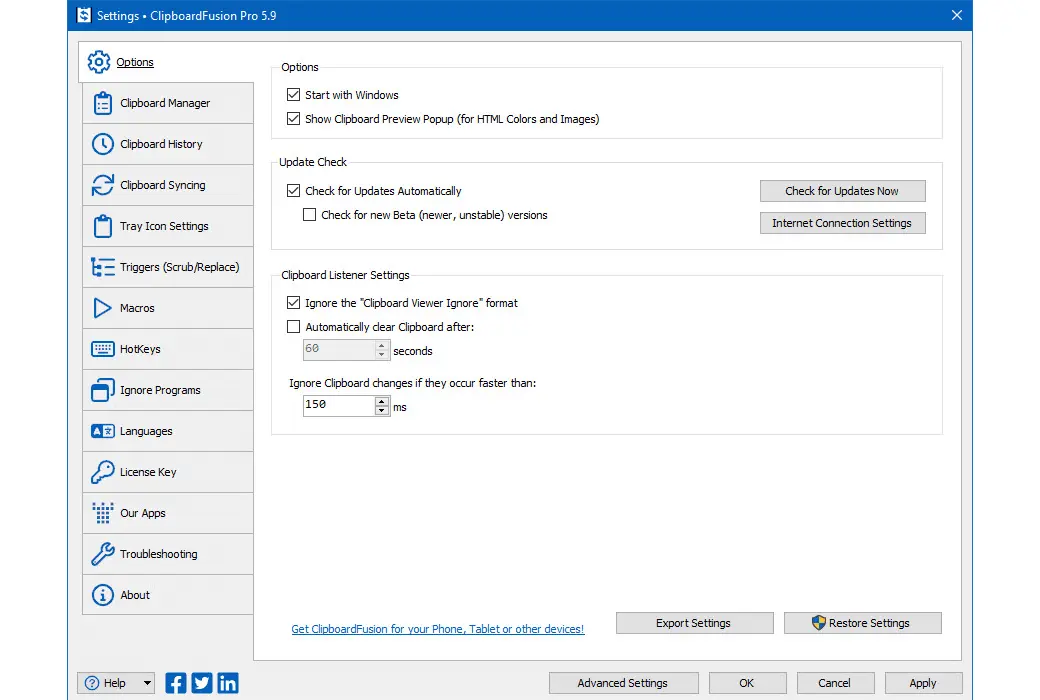Click the Restore Settings button
Screen dimensions: 1040x700
coord(862,623)
